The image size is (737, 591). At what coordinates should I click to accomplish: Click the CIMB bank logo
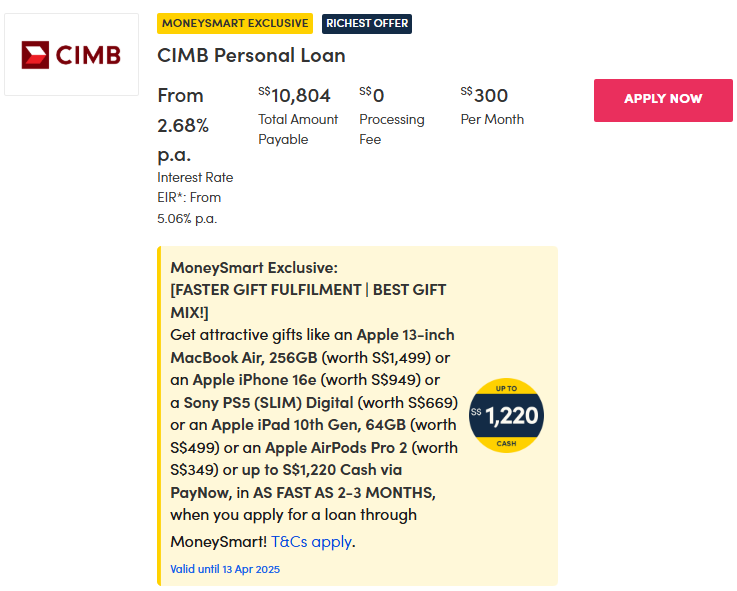71,54
